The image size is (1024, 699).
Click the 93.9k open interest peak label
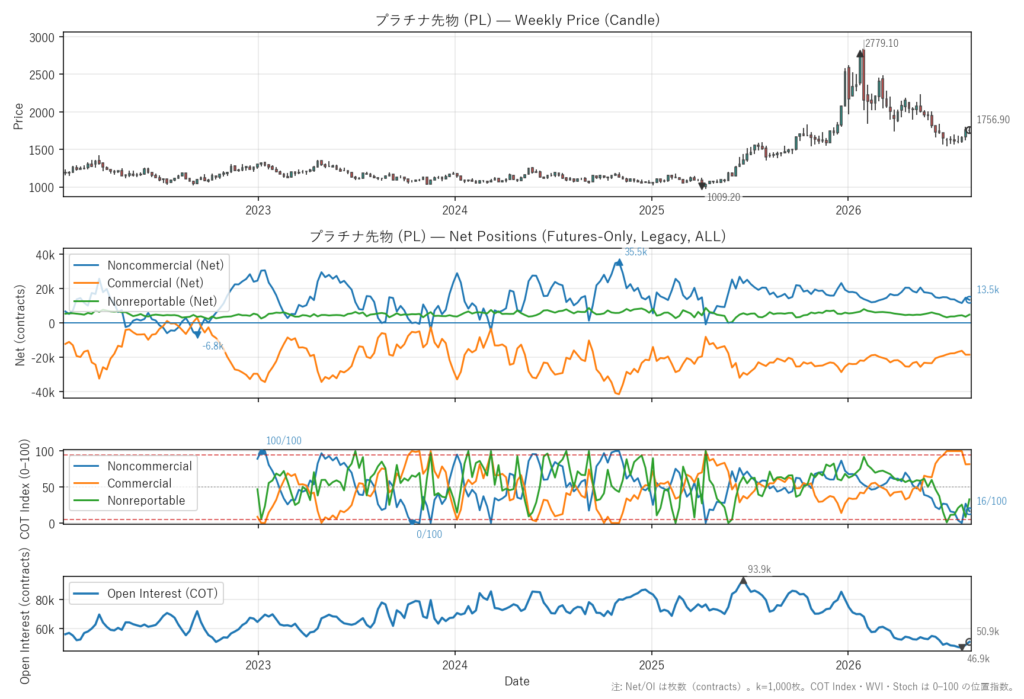[x=760, y=570]
